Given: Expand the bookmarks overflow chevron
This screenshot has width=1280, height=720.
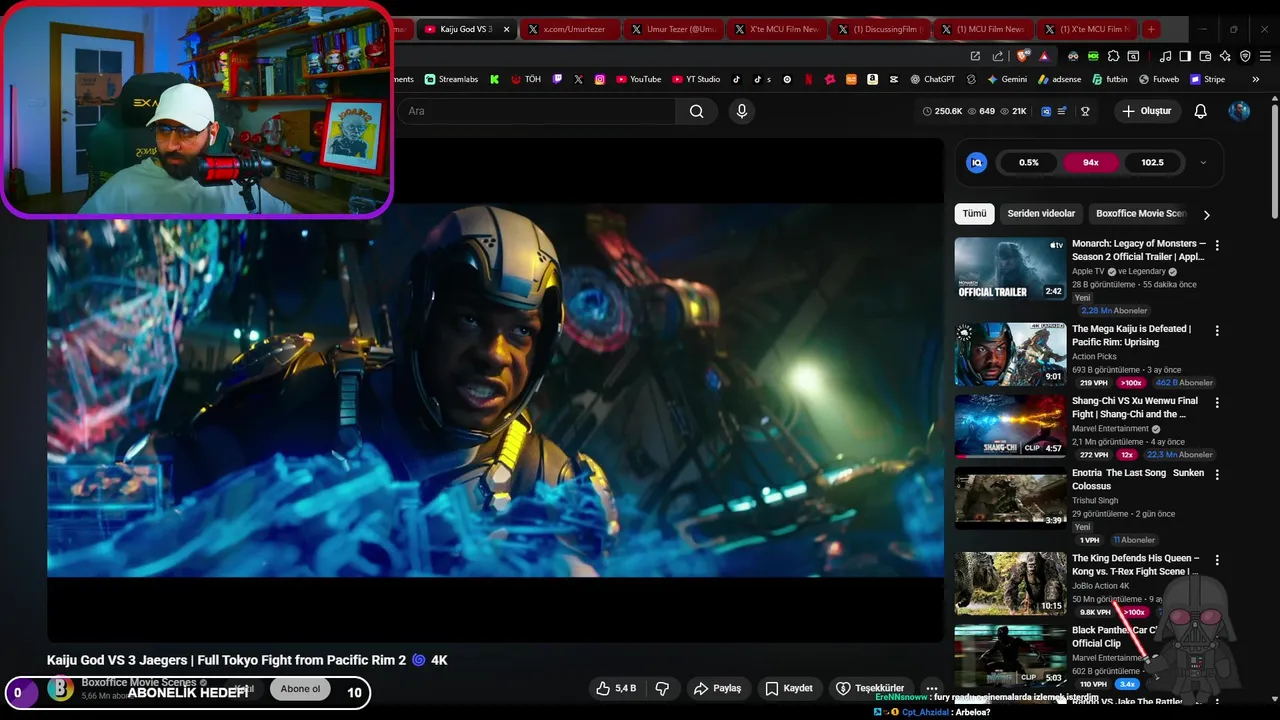Looking at the screenshot, I should tap(1256, 79).
